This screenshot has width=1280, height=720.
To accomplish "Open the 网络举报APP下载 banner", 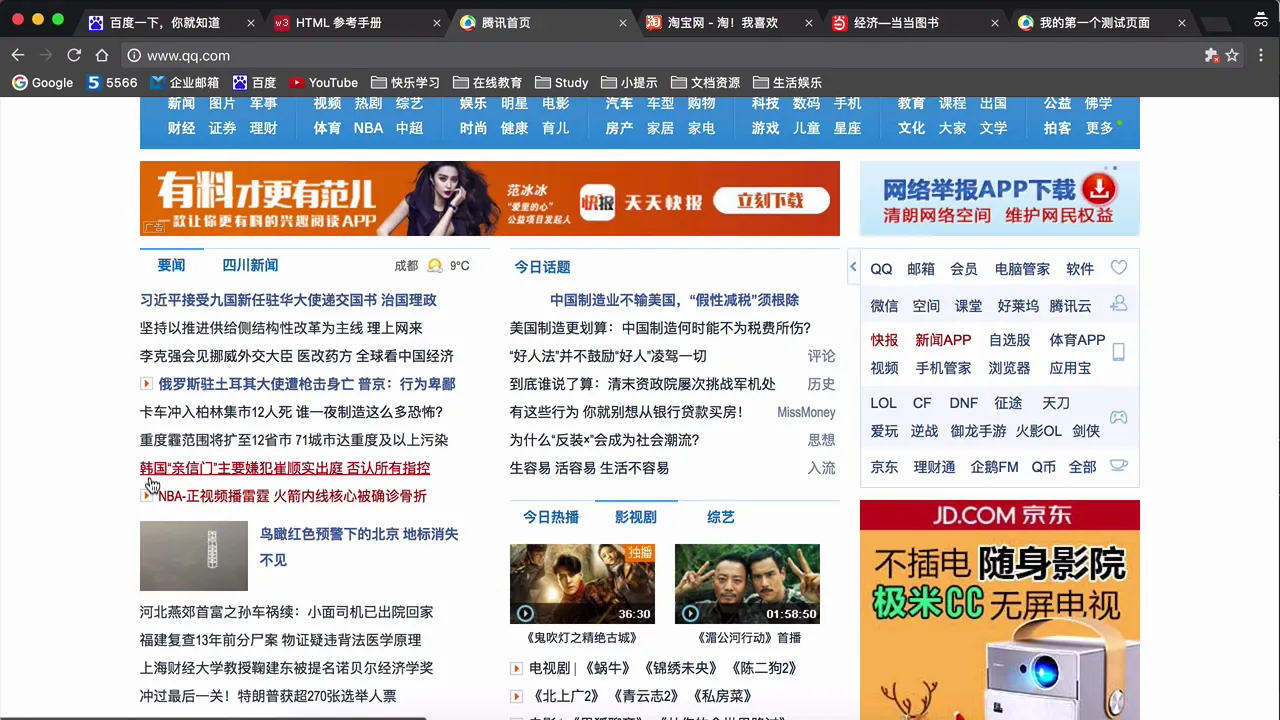I will pos(999,199).
